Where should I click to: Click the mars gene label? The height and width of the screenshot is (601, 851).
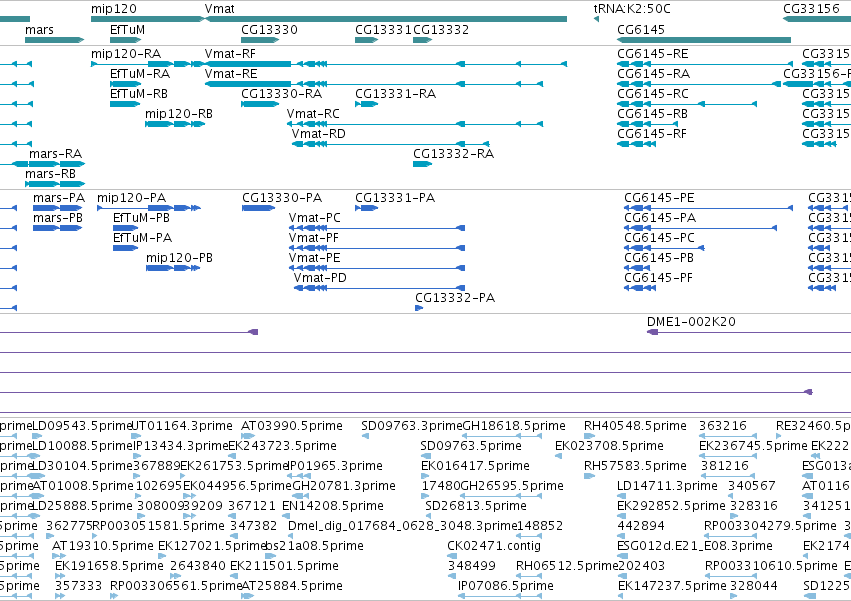[x=39, y=29]
